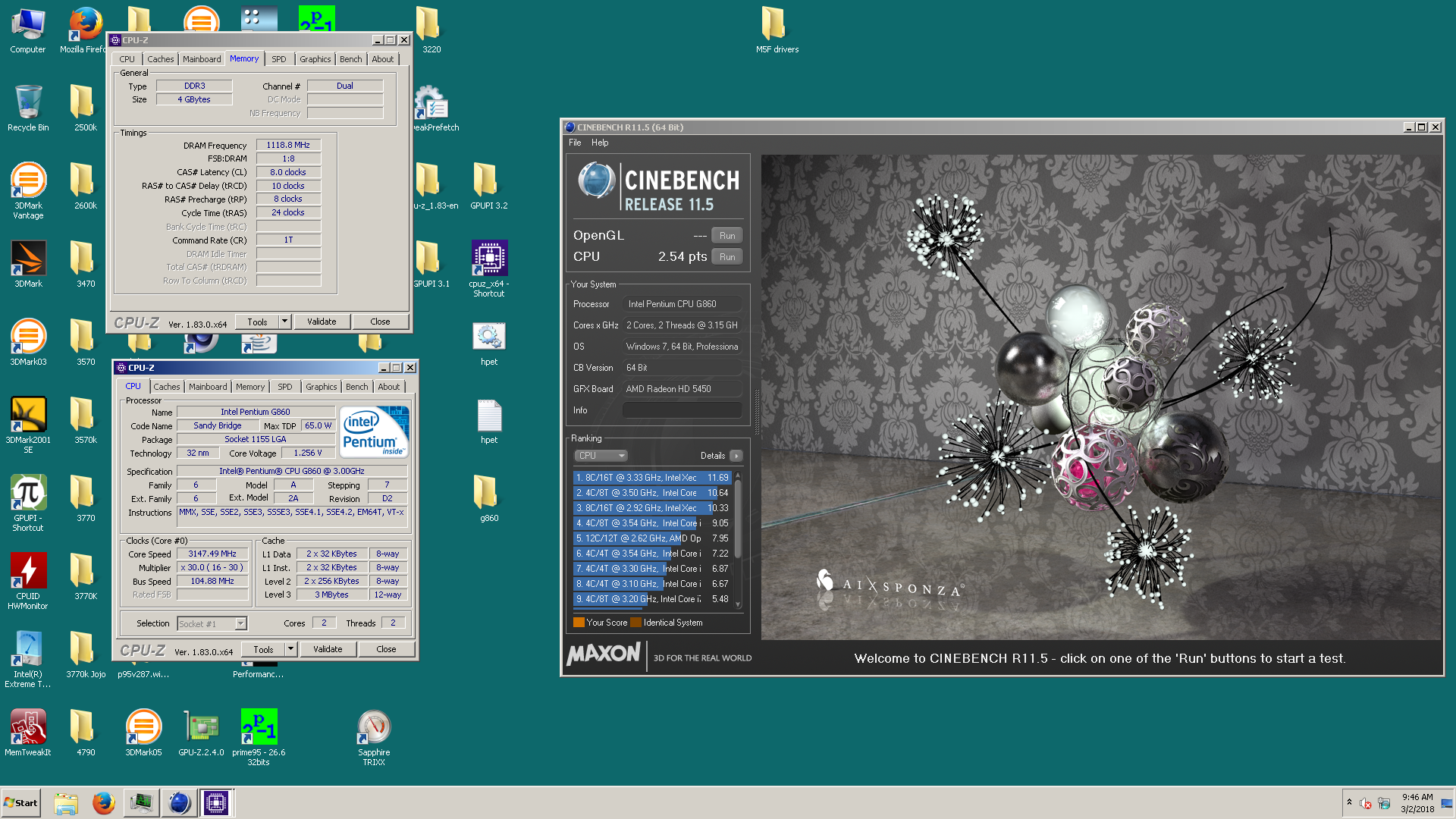Screen dimensions: 1456x819
Task: Switch to Caches tab in upper CPU-Z
Action: (160, 59)
